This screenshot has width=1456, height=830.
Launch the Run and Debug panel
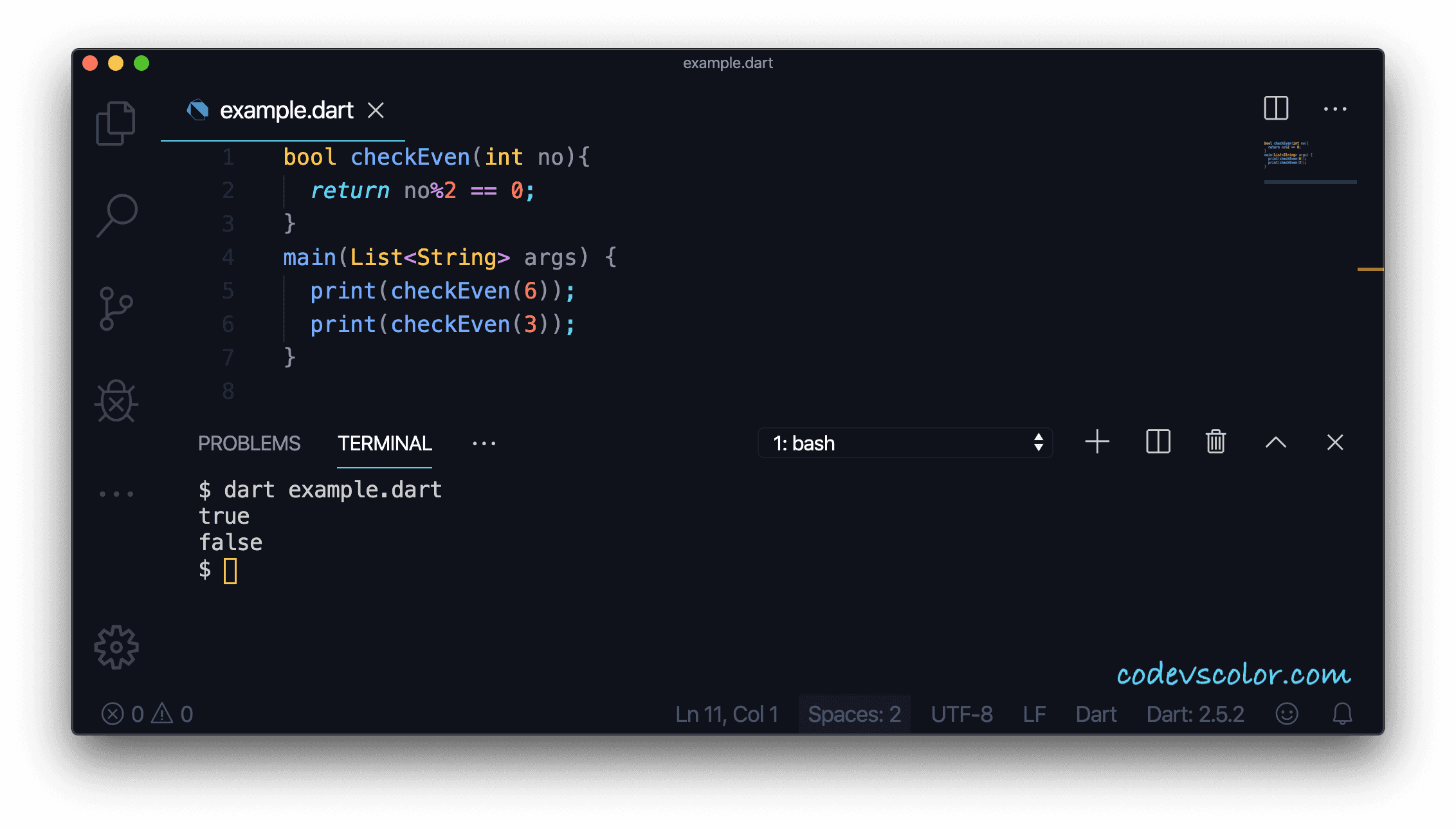pyautogui.click(x=116, y=401)
